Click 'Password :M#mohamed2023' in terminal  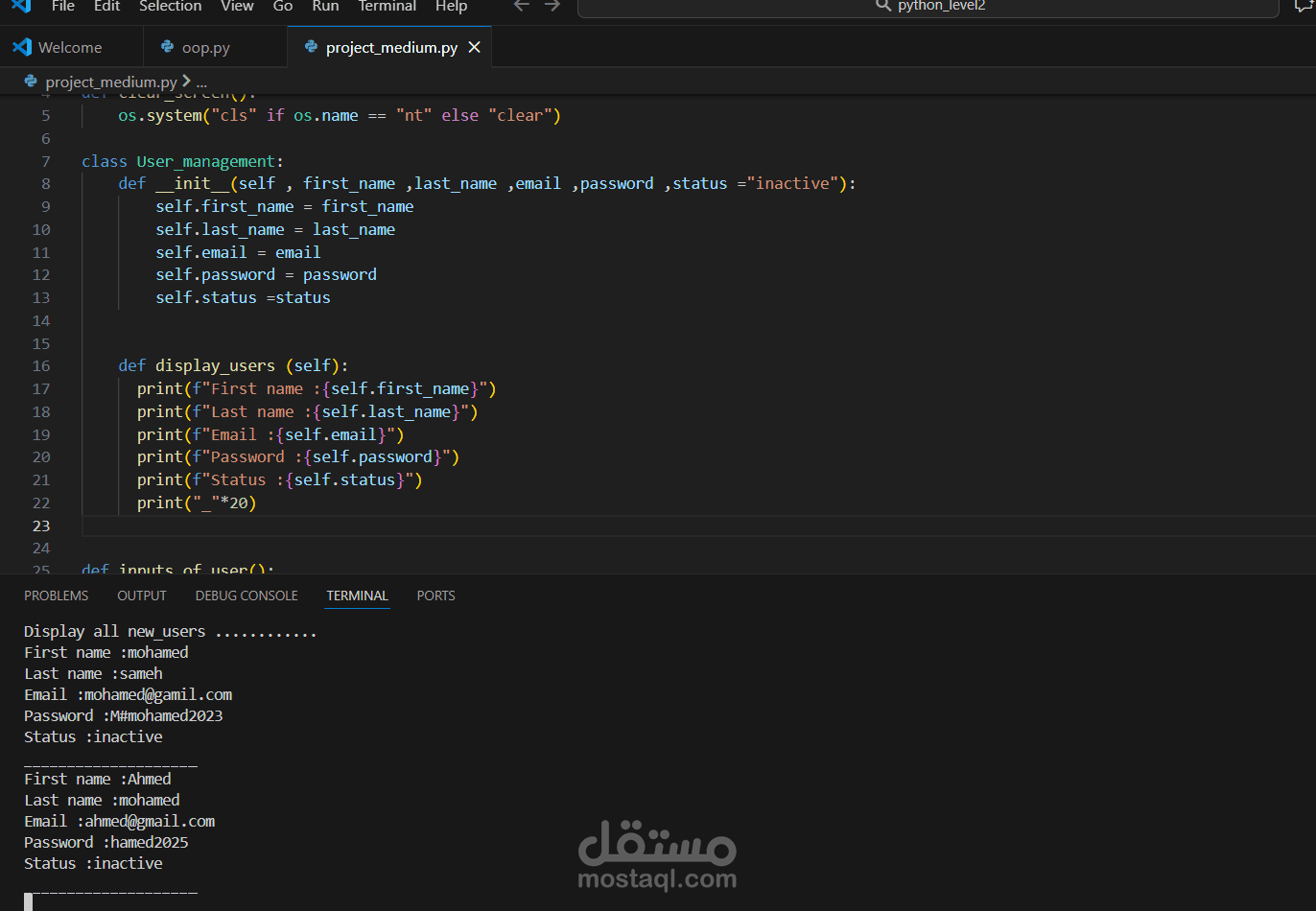click(x=123, y=715)
